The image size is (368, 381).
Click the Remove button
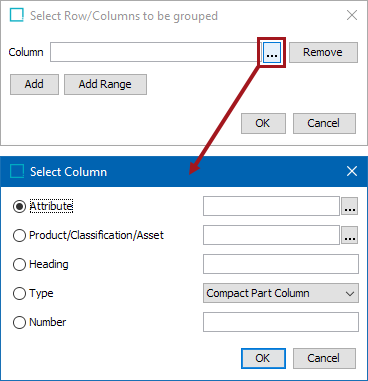pyautogui.click(x=323, y=52)
